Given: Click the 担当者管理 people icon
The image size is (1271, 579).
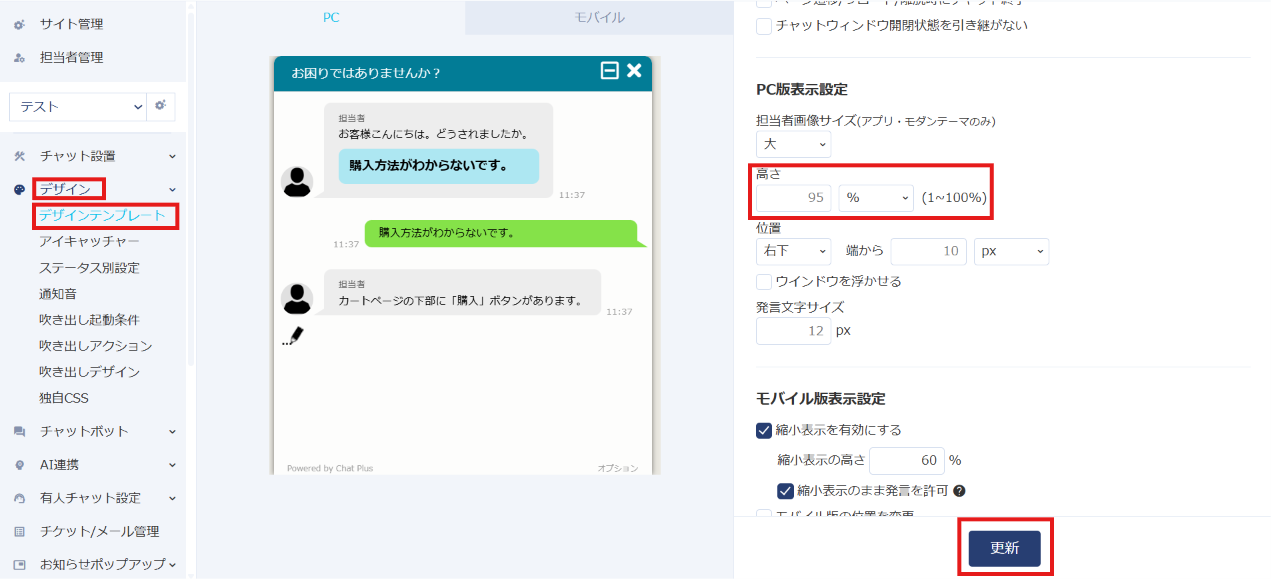Looking at the screenshot, I should [x=19, y=58].
